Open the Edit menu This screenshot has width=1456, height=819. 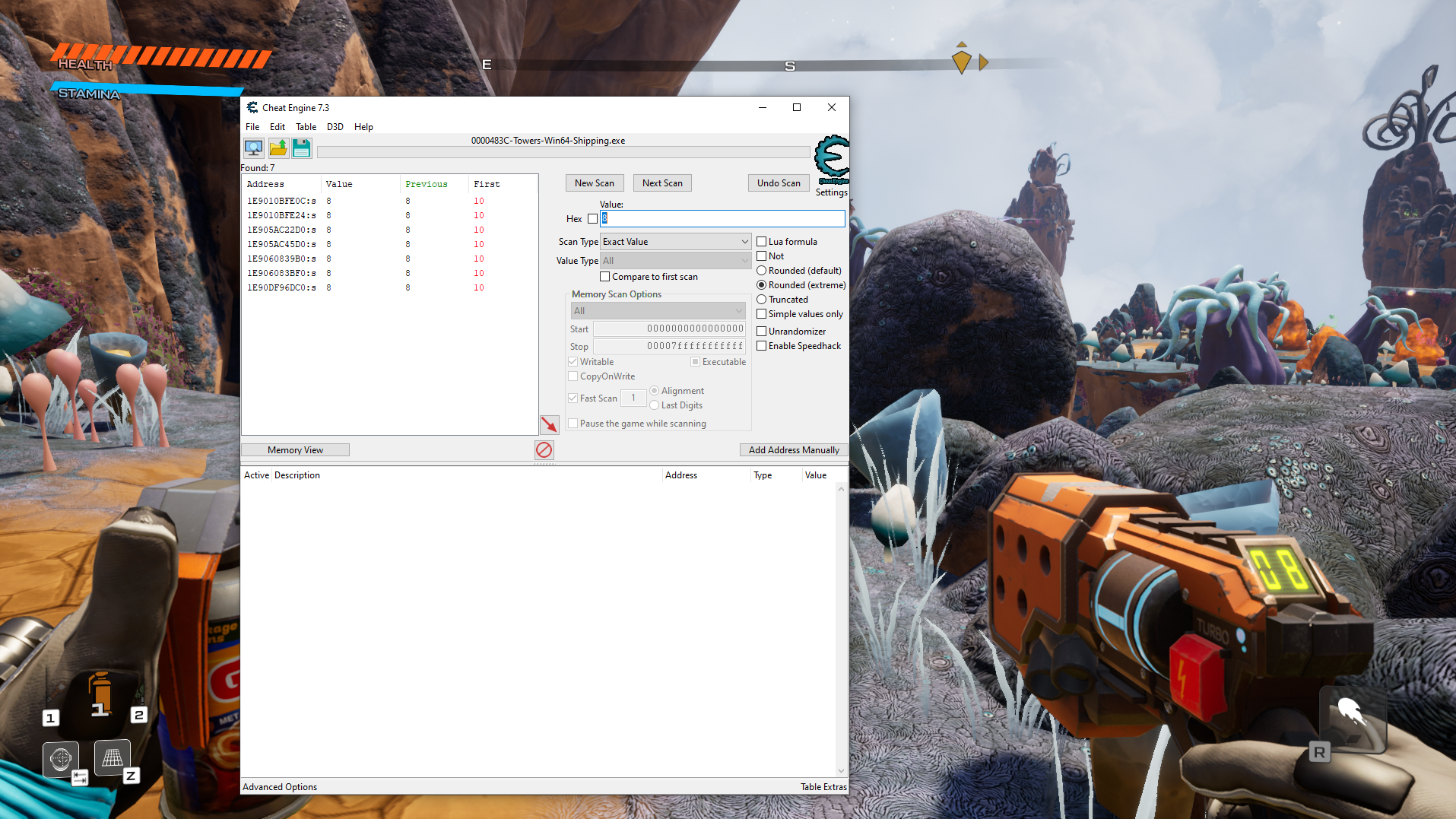(x=278, y=127)
